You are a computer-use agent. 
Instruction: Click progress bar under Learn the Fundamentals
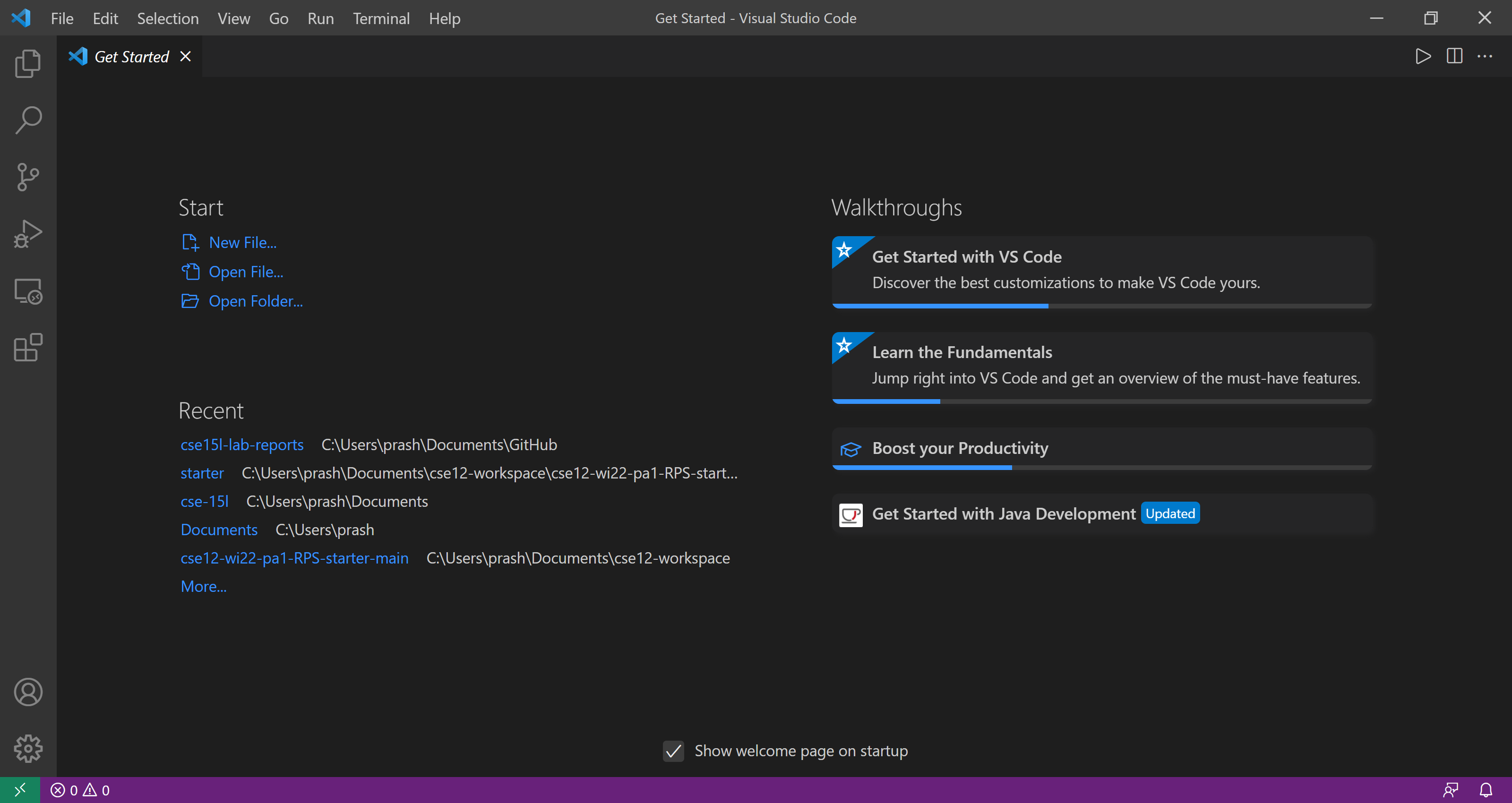pos(1102,401)
